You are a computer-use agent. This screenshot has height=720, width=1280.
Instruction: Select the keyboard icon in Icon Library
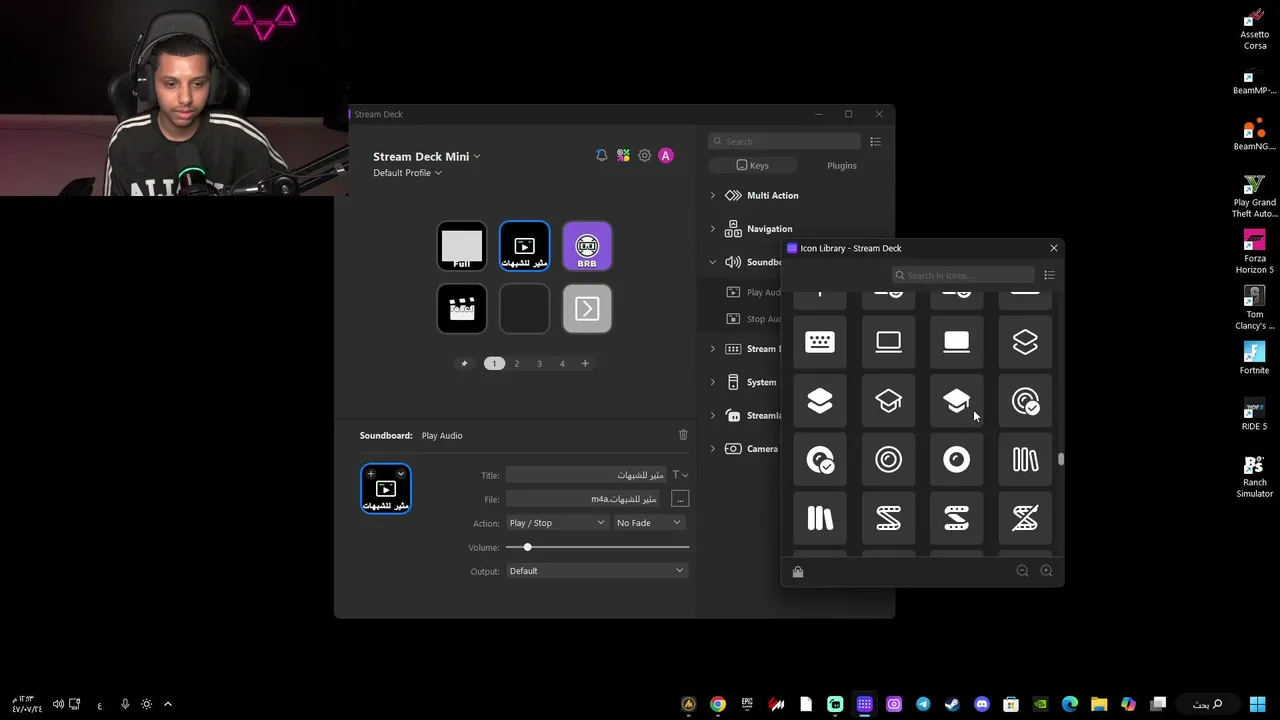[820, 342]
